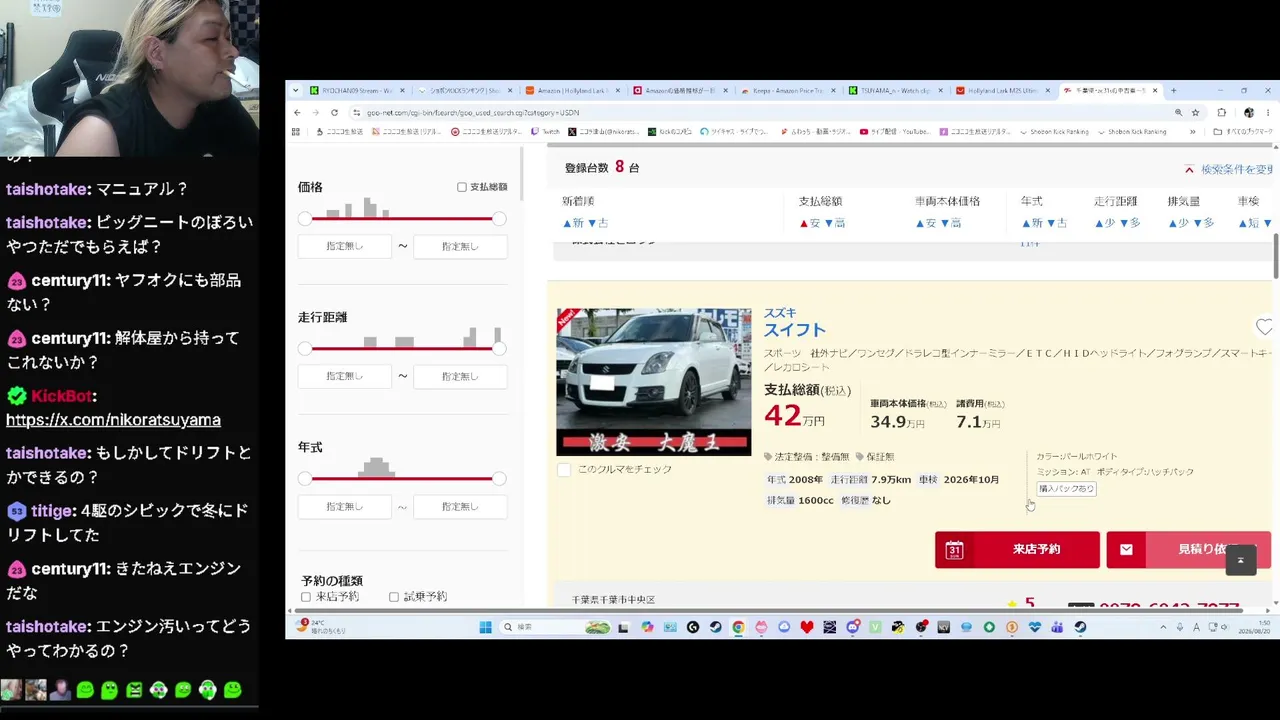
Task: Check the 来店予約 reservation type box
Action: (306, 597)
